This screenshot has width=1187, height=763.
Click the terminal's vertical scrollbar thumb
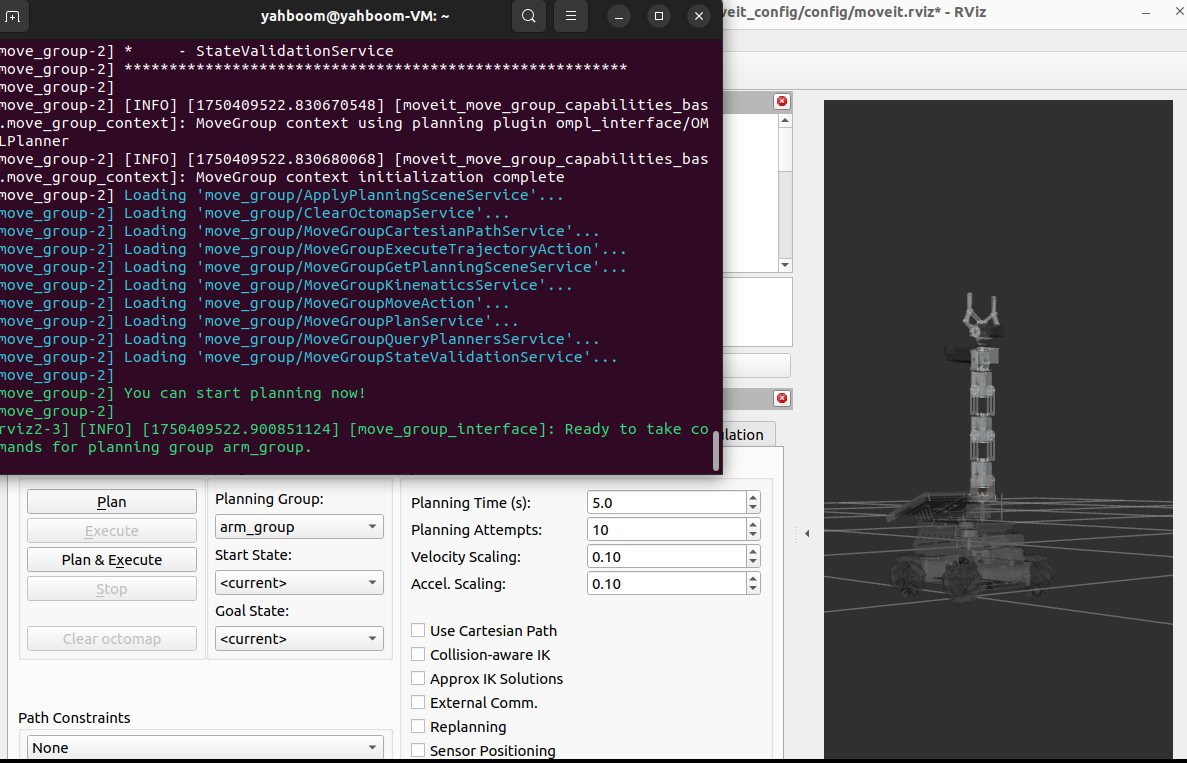coord(716,452)
